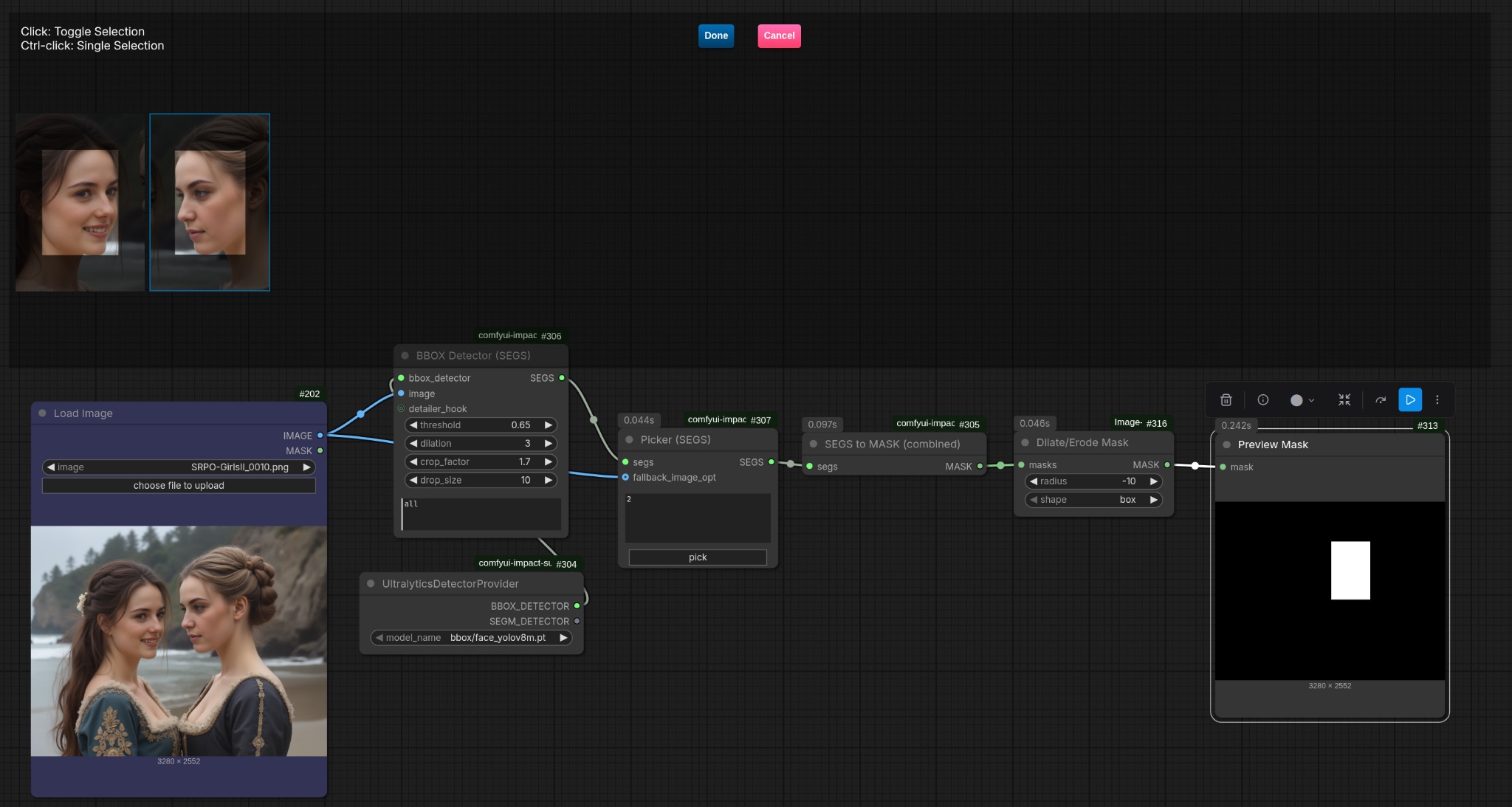Select next image file with right arrow
This screenshot has width=1512, height=807.
306,467
